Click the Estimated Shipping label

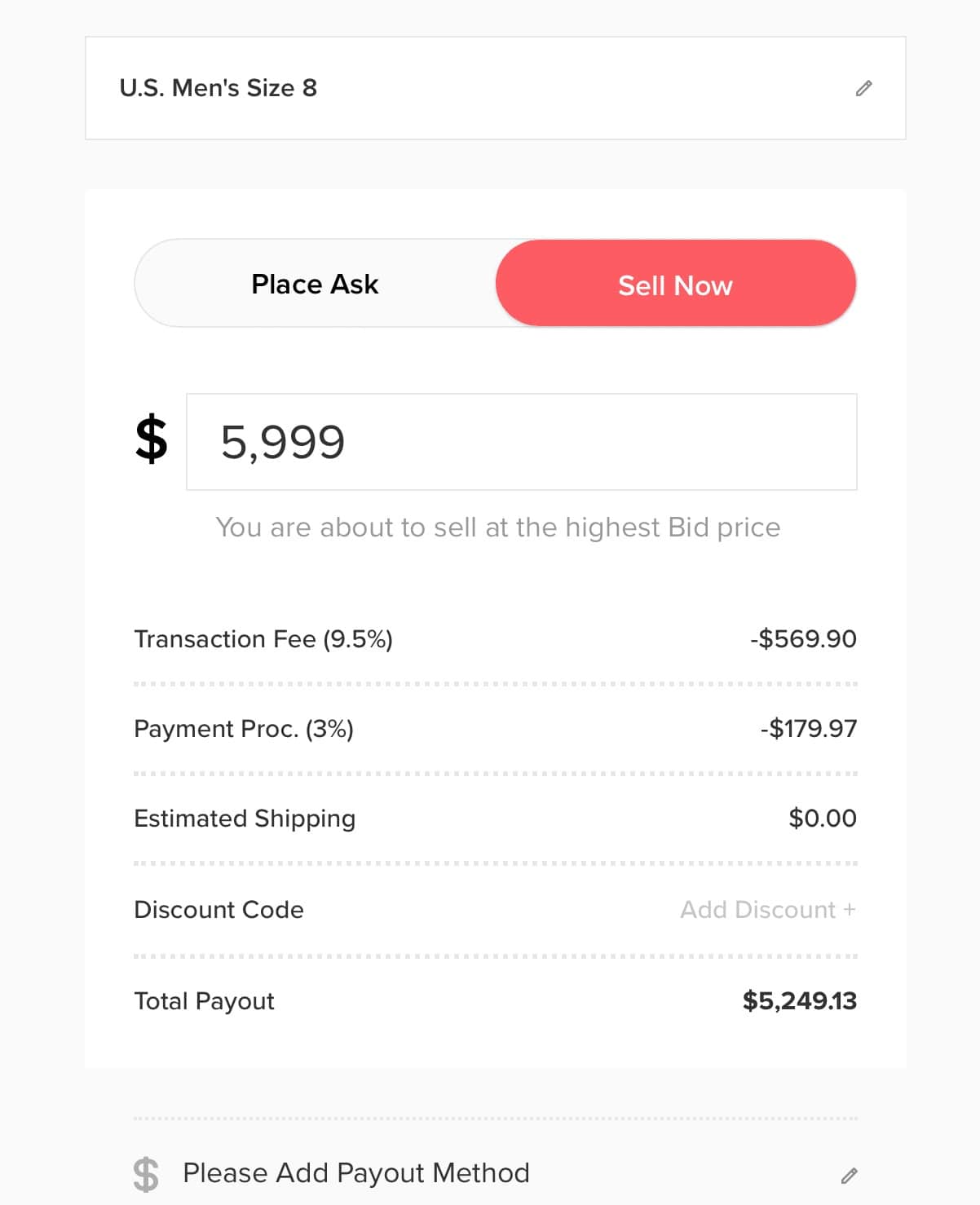(x=244, y=818)
